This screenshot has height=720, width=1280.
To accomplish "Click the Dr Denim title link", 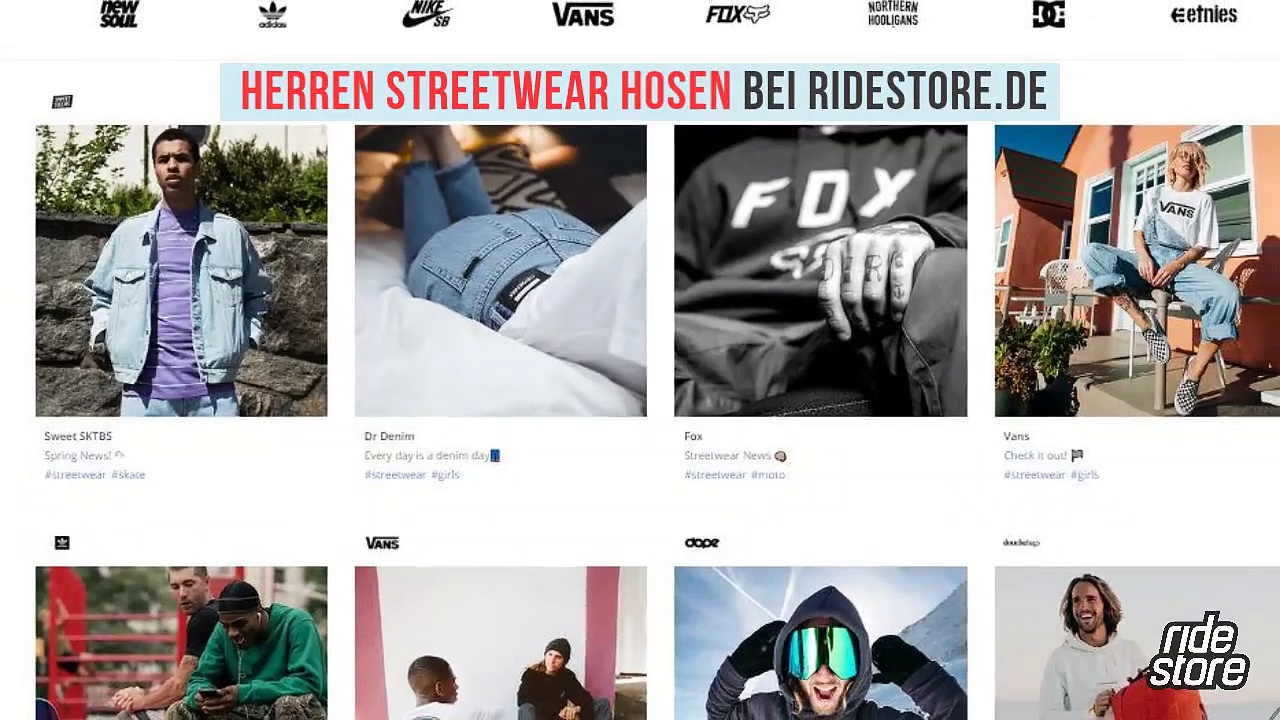I will [389, 436].
